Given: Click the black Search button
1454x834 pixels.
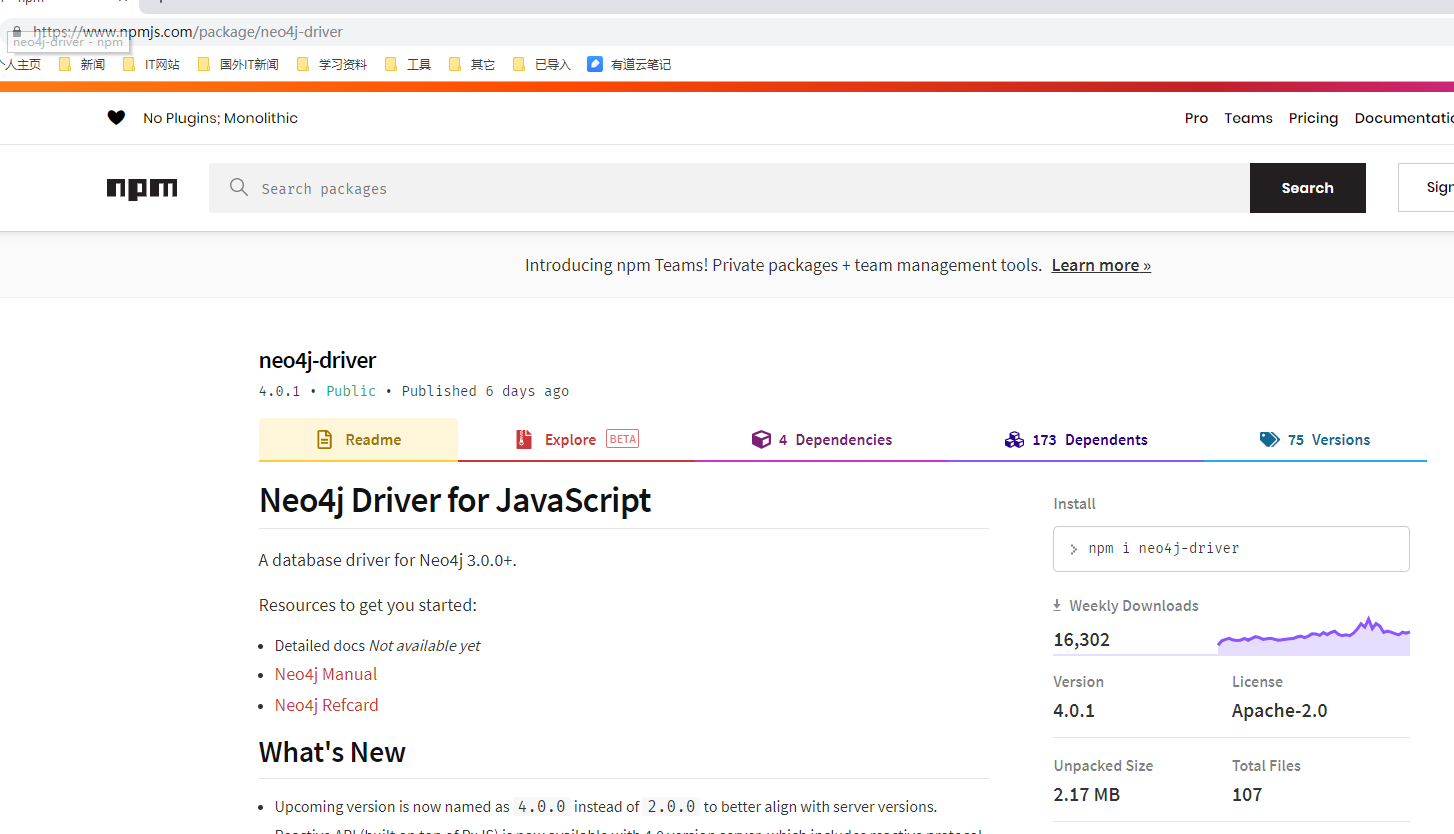Looking at the screenshot, I should (1307, 188).
